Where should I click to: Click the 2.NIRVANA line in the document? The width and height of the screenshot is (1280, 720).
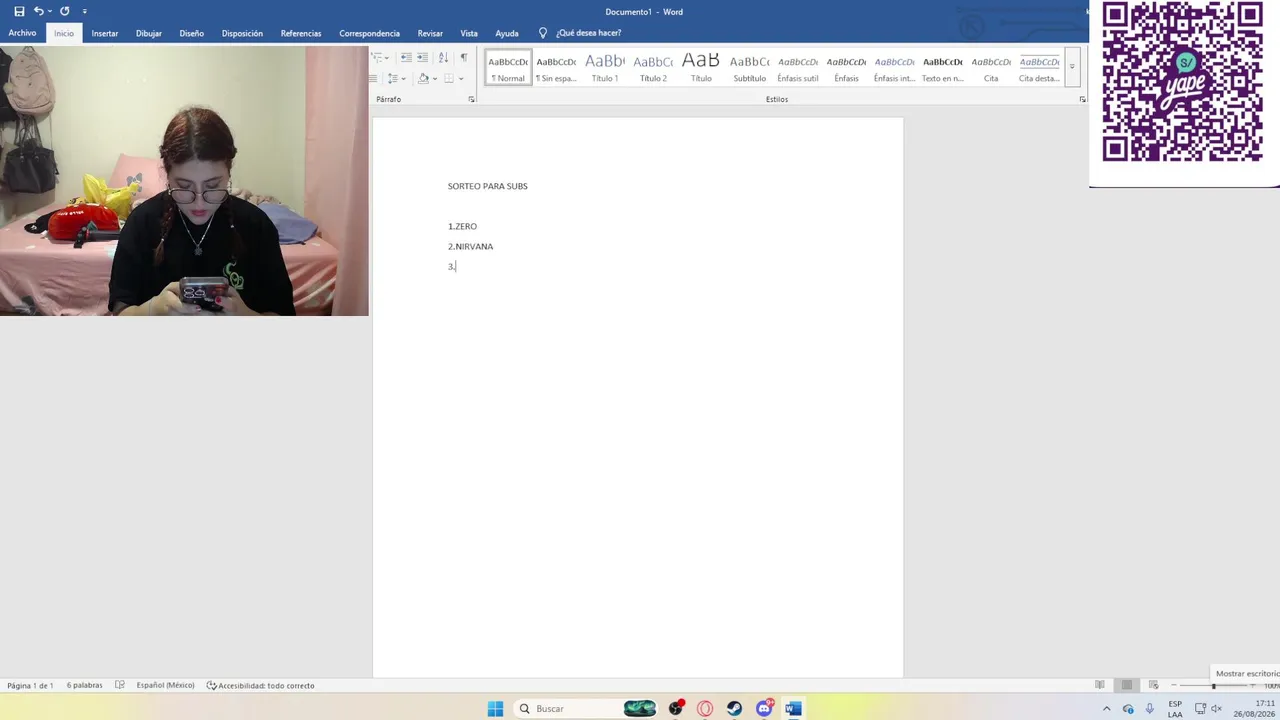click(x=470, y=246)
